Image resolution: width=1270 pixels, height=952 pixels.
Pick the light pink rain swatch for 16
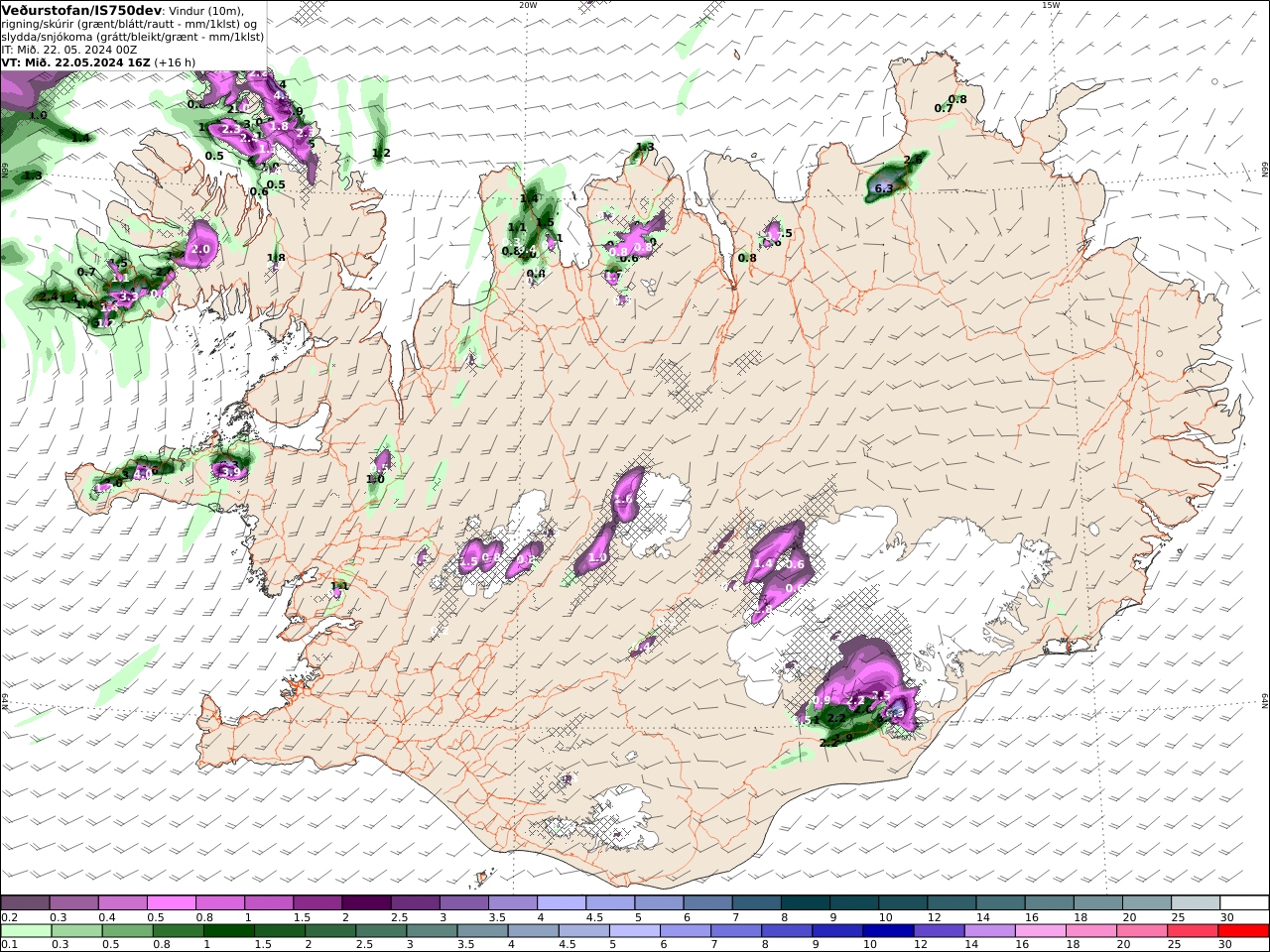(1041, 931)
